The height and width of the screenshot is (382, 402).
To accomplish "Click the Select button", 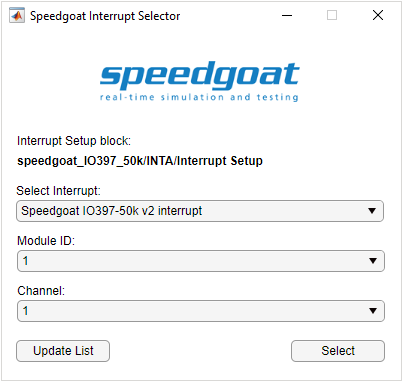I will 338,351.
